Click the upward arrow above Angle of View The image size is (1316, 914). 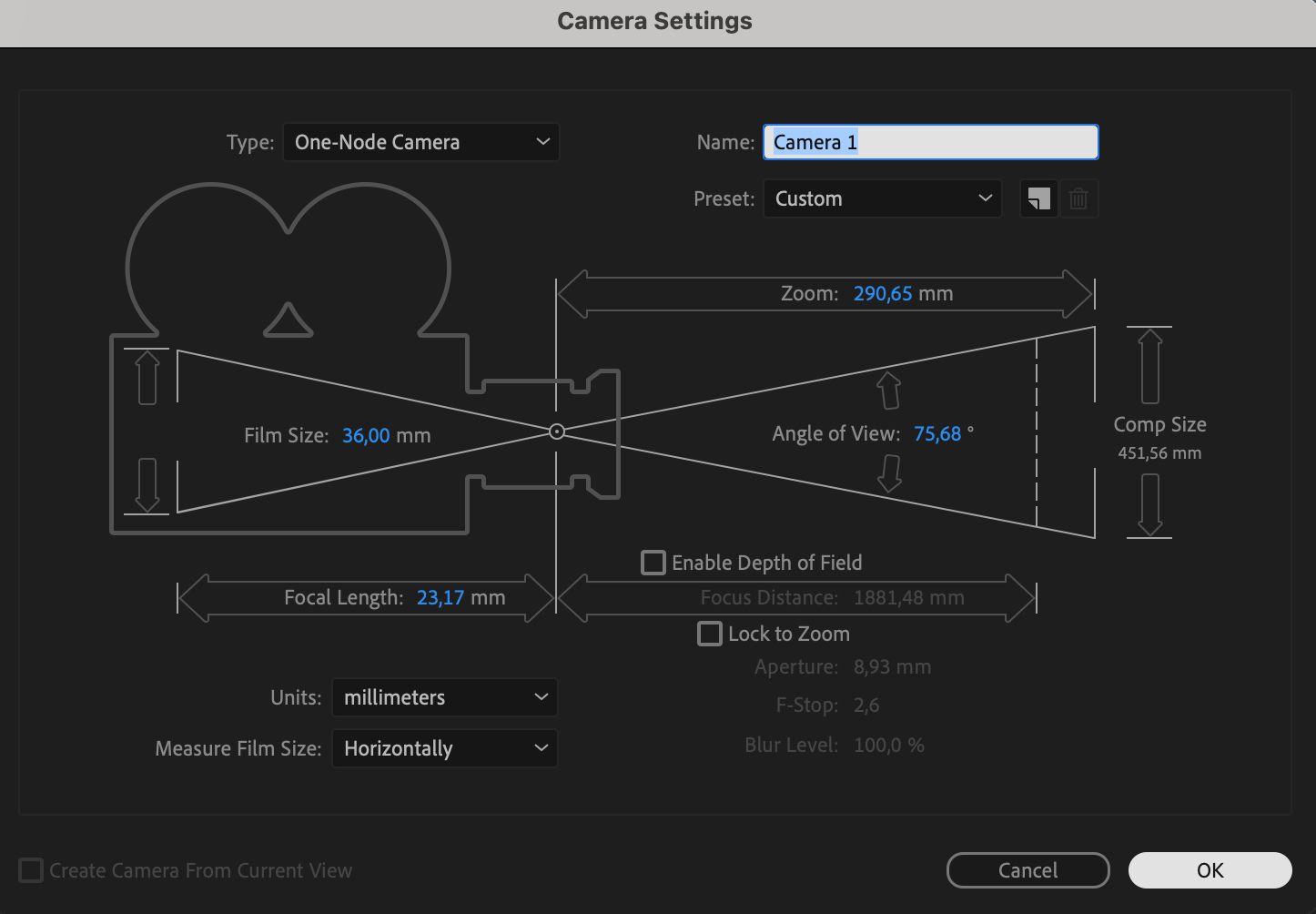coord(889,391)
